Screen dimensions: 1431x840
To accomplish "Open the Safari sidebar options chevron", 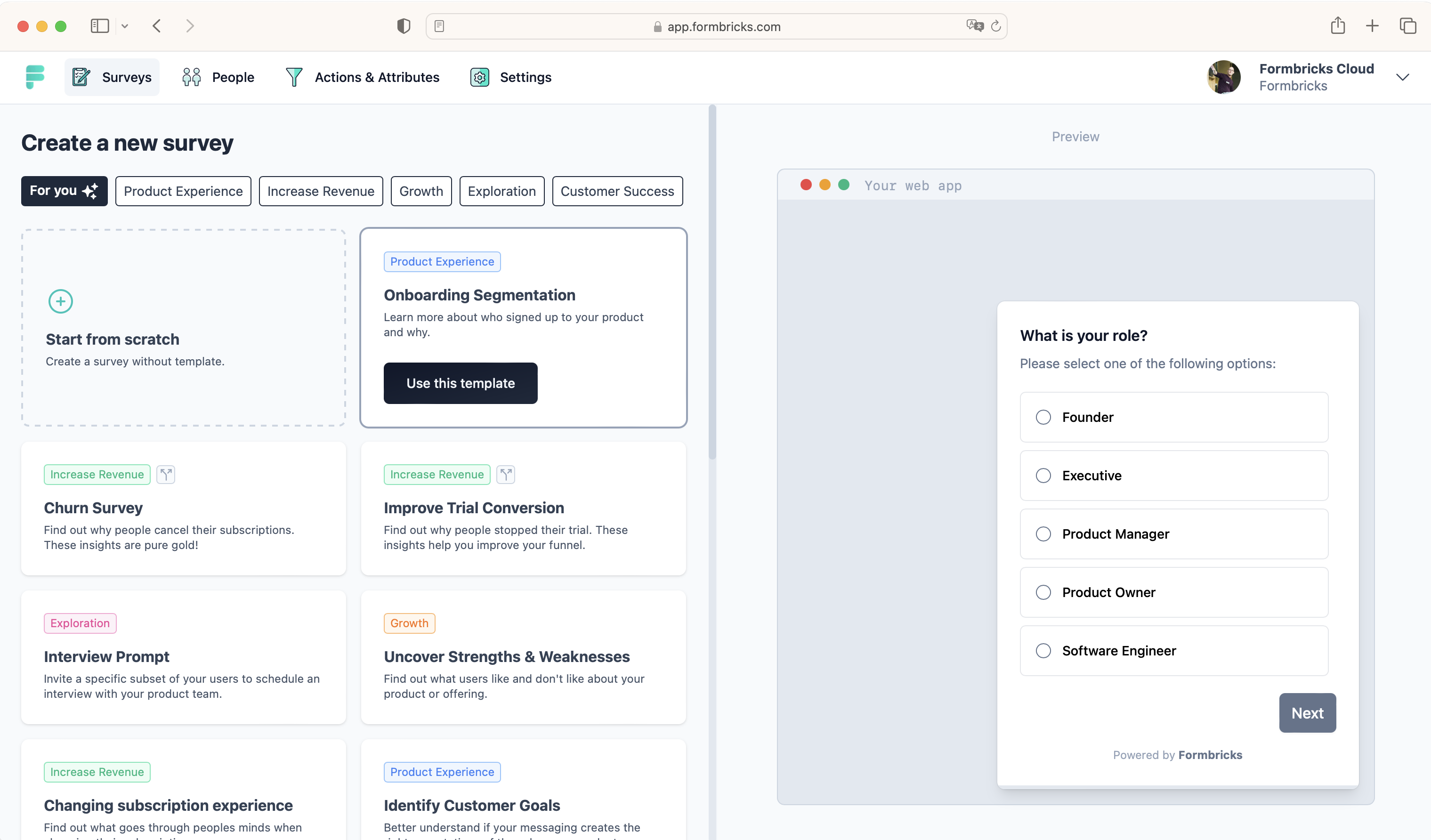I will click(125, 26).
